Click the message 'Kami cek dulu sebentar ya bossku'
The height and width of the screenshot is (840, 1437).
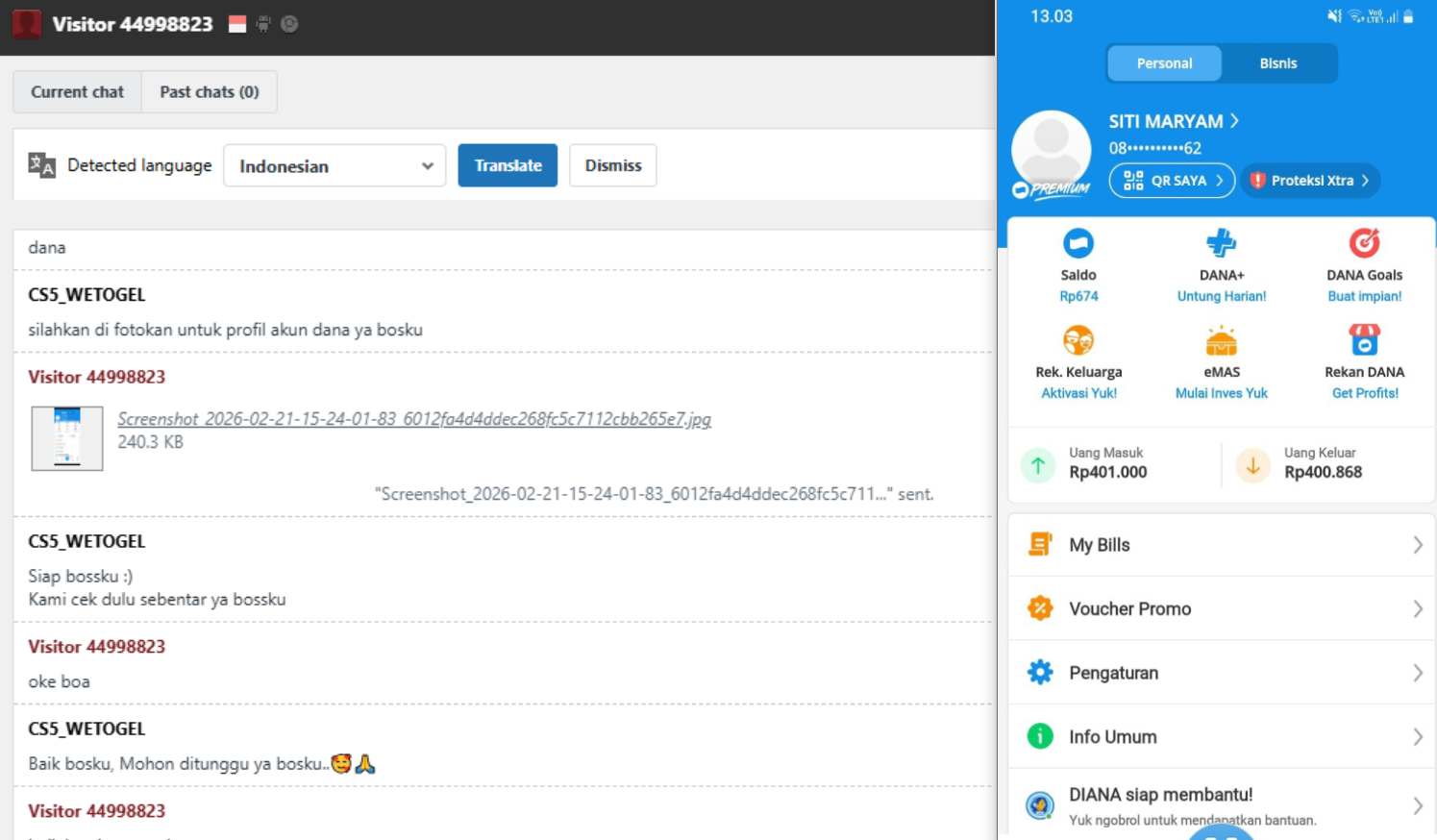(157, 599)
